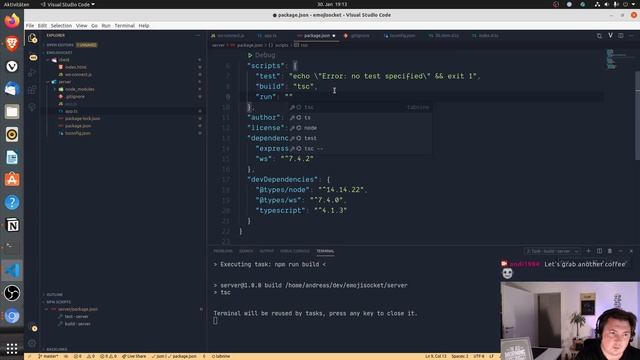Show all applications grid
The height and width of the screenshot is (360, 640).
(12, 348)
